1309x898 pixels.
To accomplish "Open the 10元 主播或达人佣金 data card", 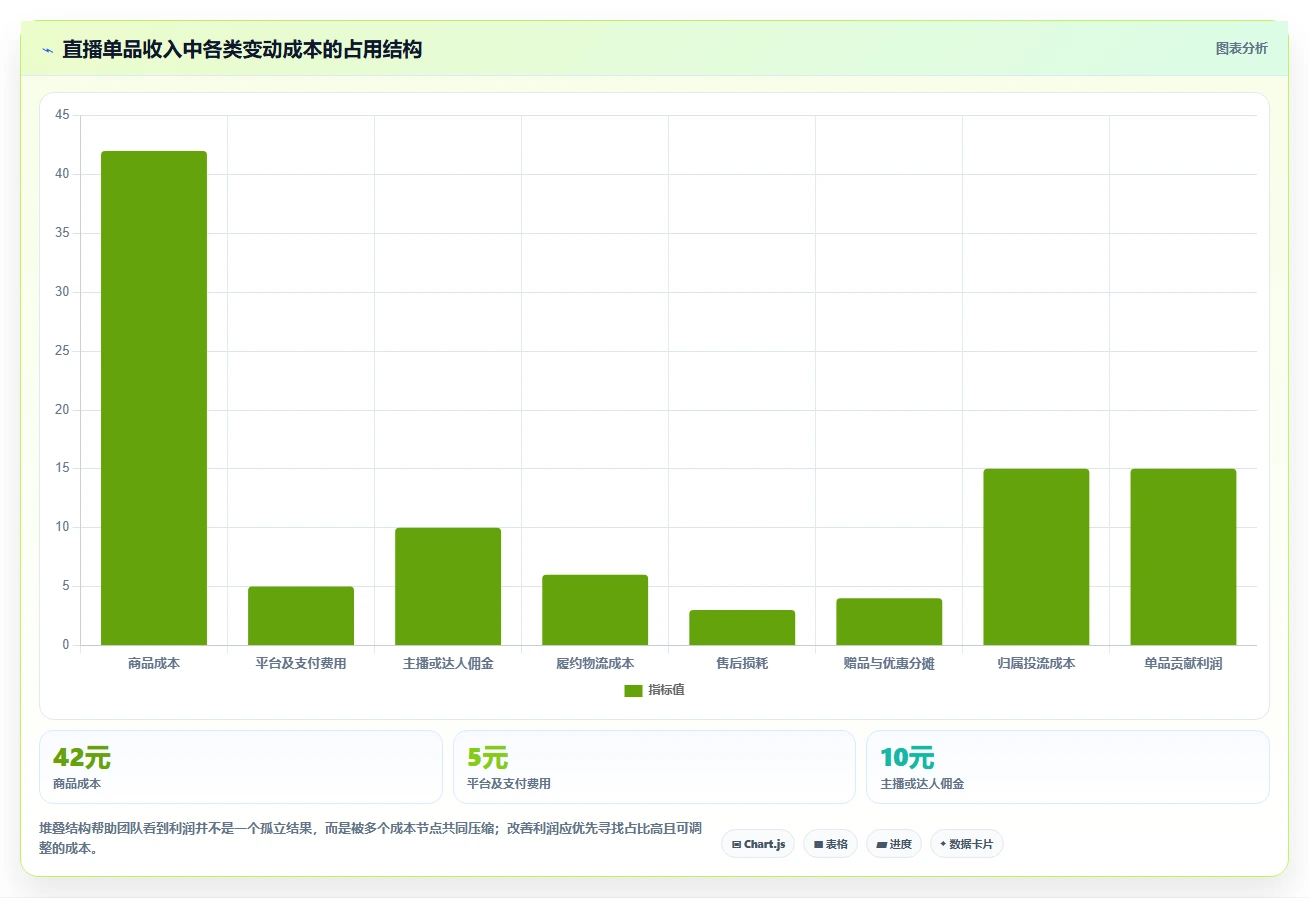I will click(x=1068, y=767).
